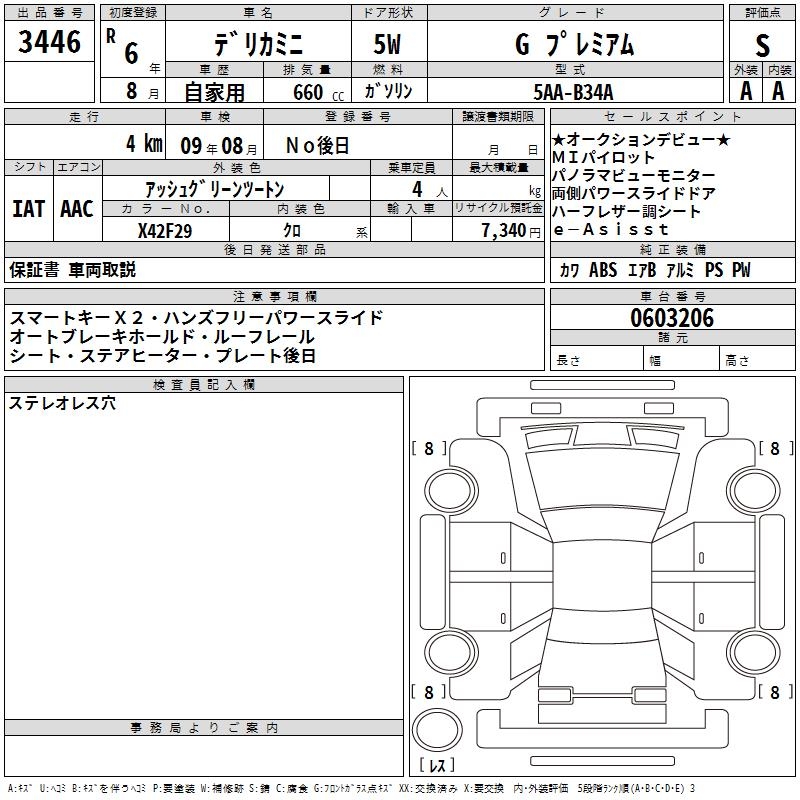Click the door type value 5W
The width and height of the screenshot is (800, 800).
[388, 44]
